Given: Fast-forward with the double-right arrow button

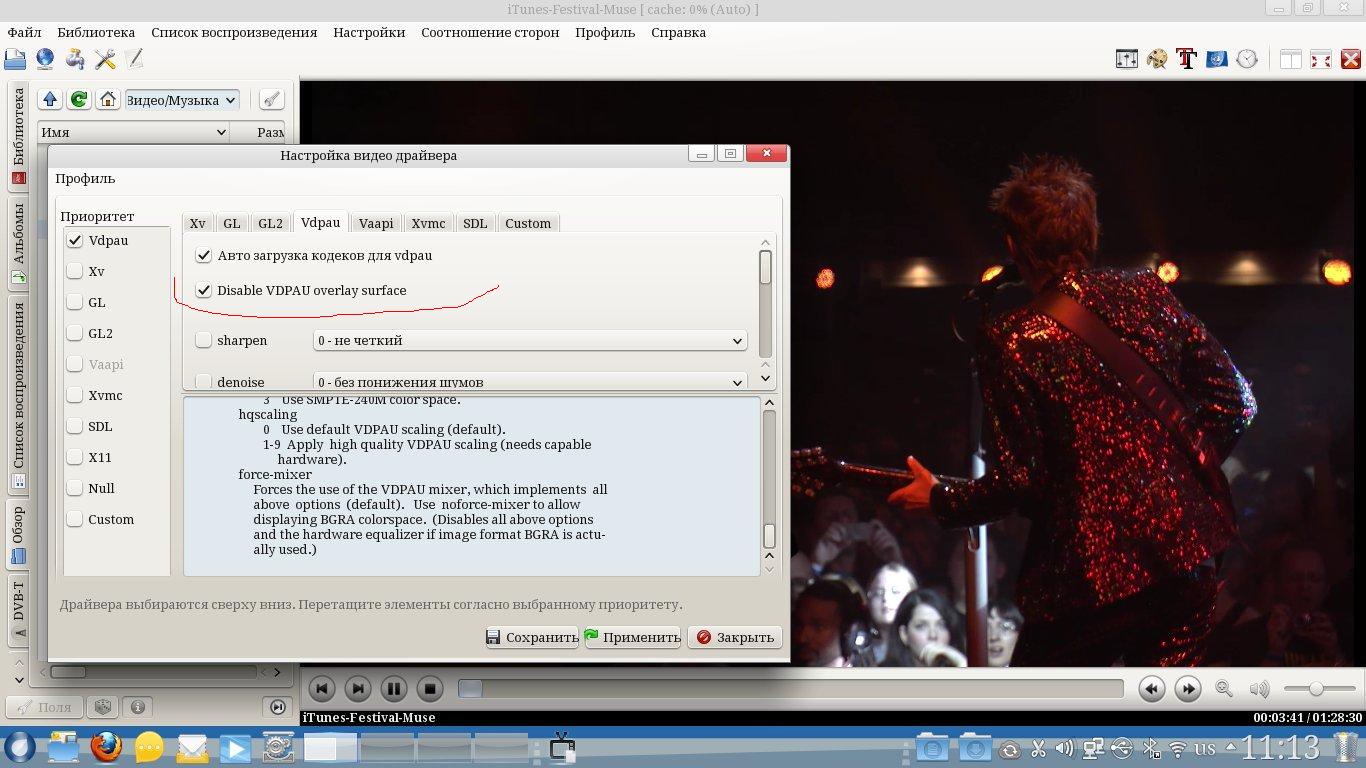Looking at the screenshot, I should (x=1188, y=688).
